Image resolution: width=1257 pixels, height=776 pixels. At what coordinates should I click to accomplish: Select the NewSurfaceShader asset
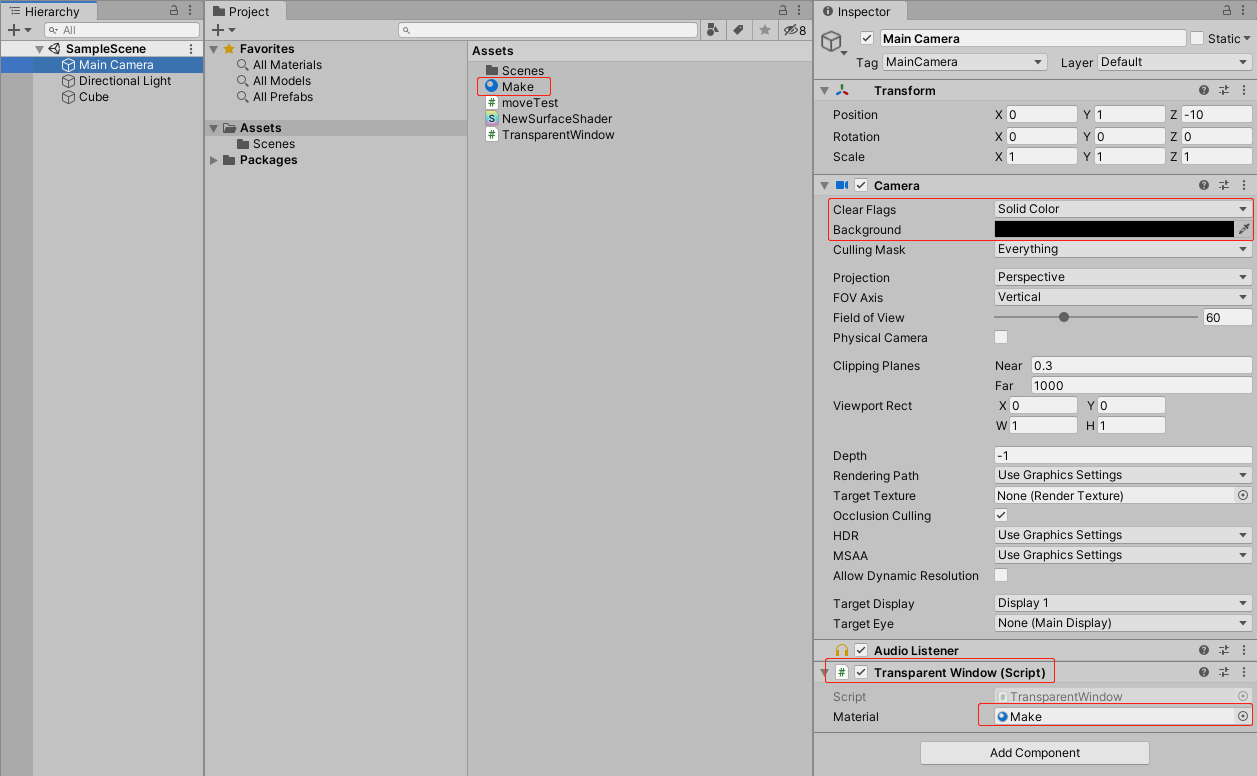click(x=556, y=119)
